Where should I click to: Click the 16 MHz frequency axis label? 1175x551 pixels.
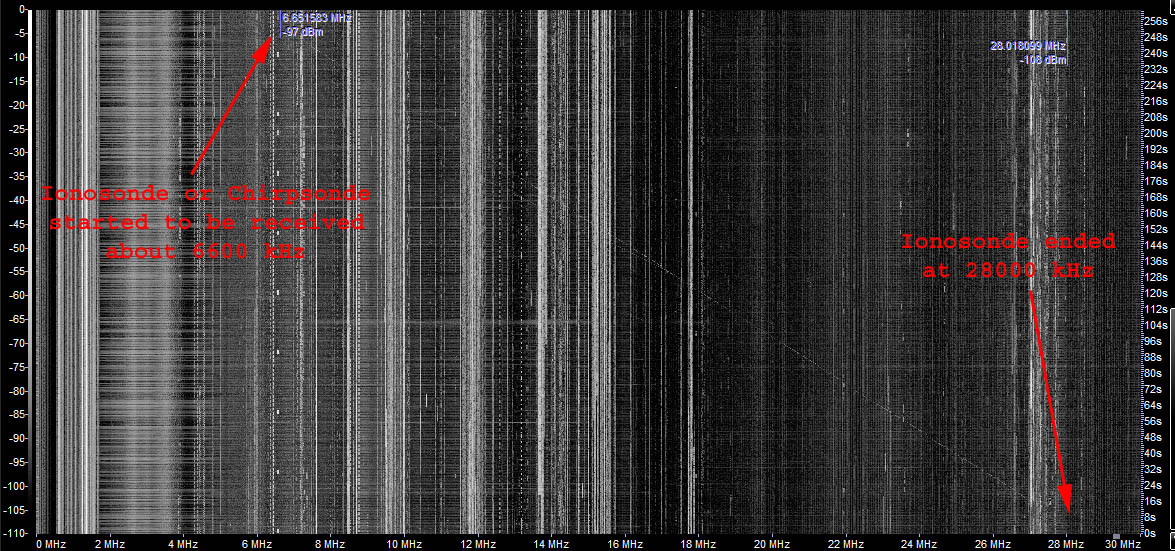pyautogui.click(x=624, y=544)
